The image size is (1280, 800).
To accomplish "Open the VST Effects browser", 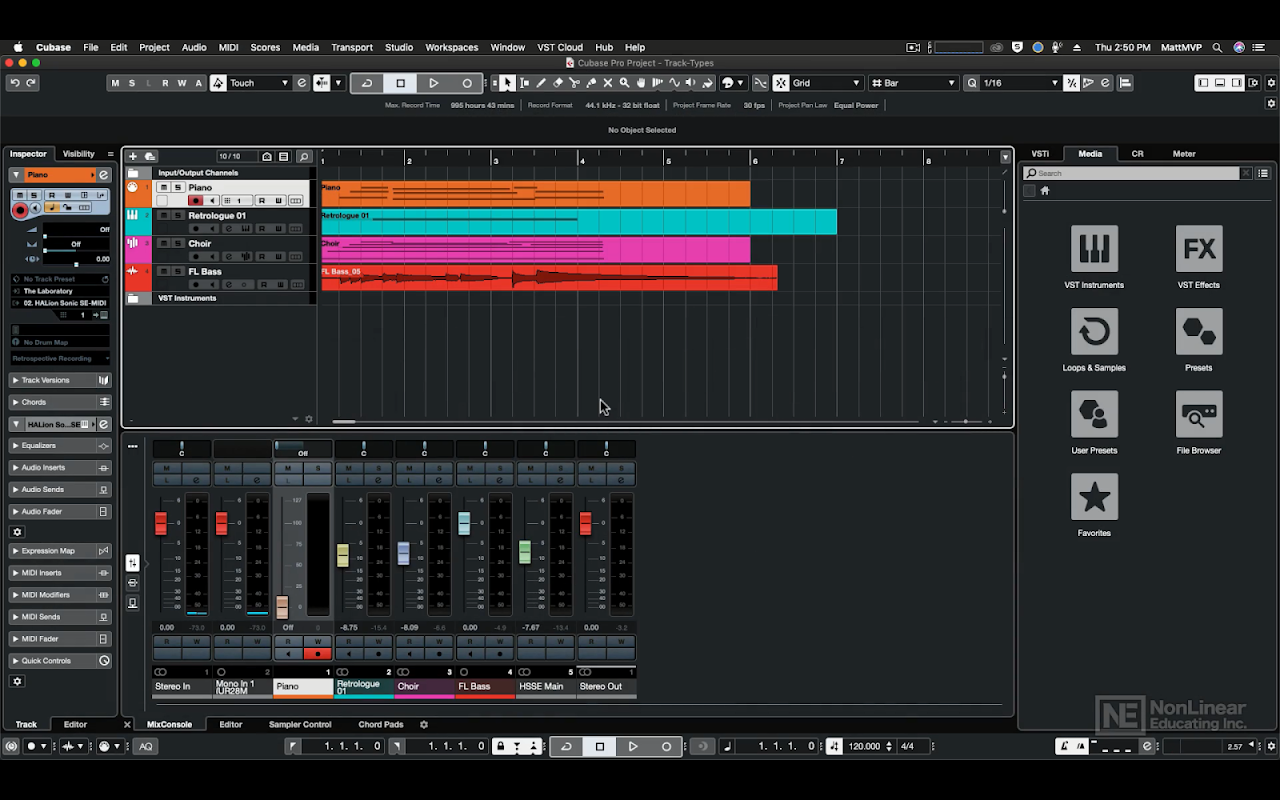I will point(1198,249).
